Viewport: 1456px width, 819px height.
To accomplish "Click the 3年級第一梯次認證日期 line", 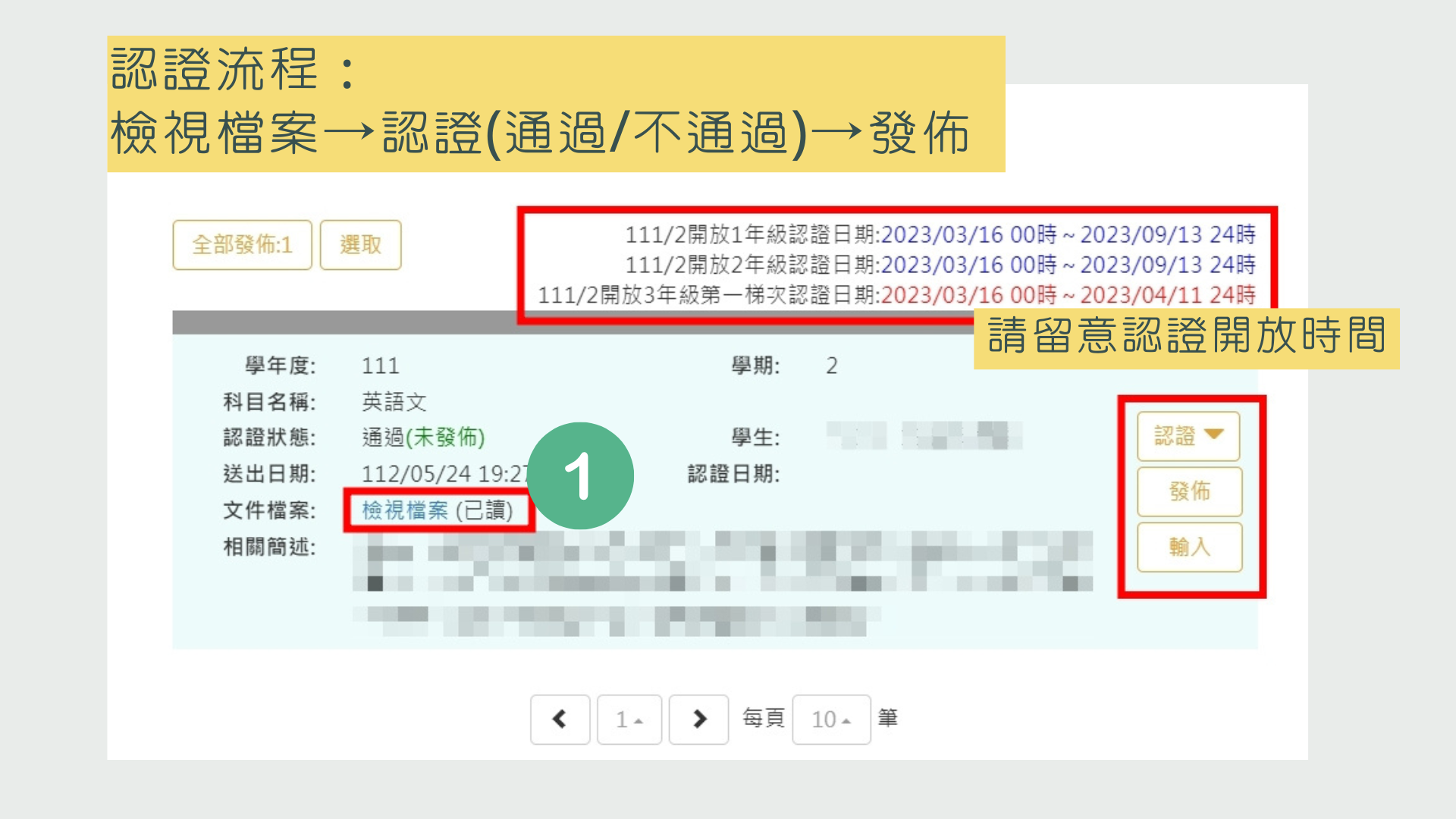I will point(896,295).
